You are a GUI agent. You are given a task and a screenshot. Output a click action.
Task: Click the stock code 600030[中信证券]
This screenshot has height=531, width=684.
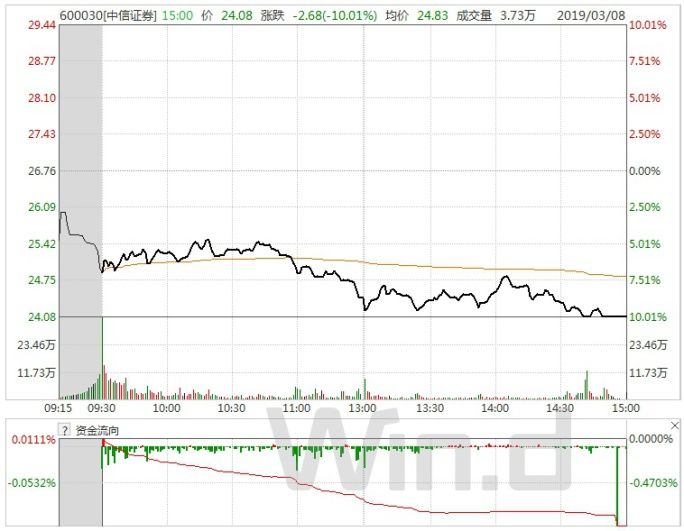(x=108, y=16)
